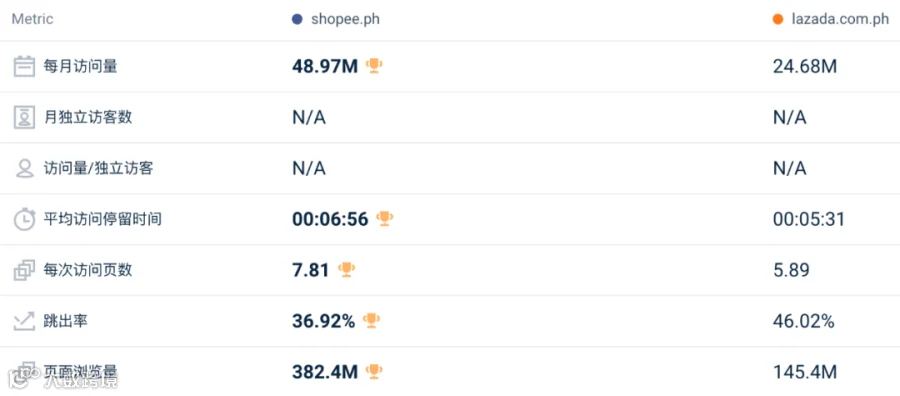The width and height of the screenshot is (900, 396).
Task: Select lazada's 46.02% bounce rate value
Action: point(803,321)
